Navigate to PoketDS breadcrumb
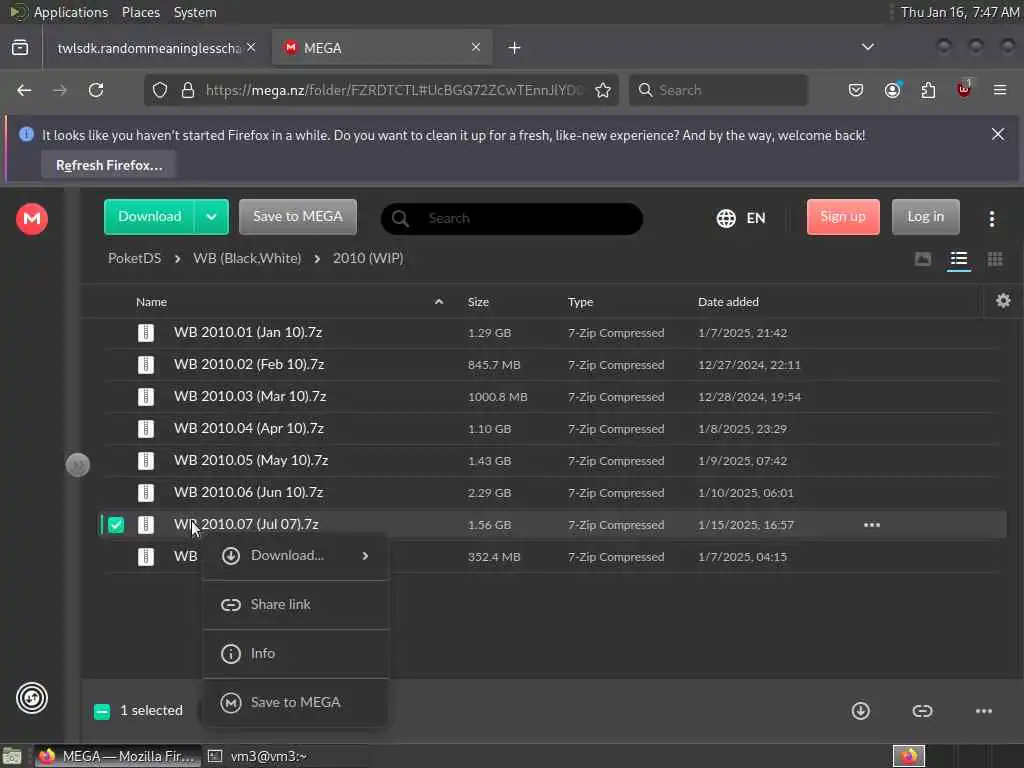The image size is (1024, 768). [x=135, y=258]
